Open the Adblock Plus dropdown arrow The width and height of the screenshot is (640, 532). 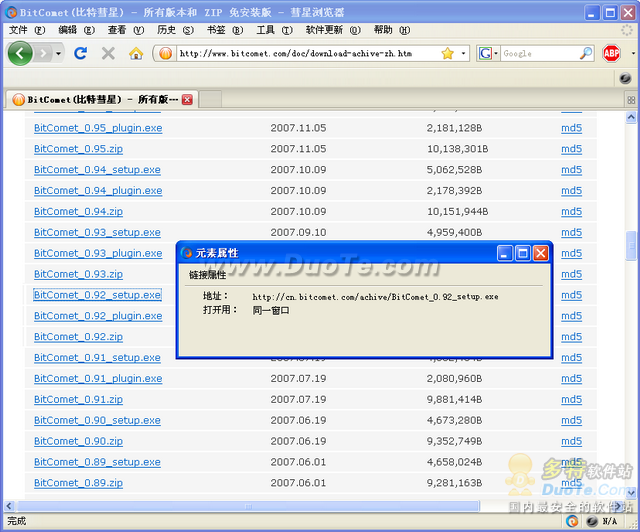633,53
